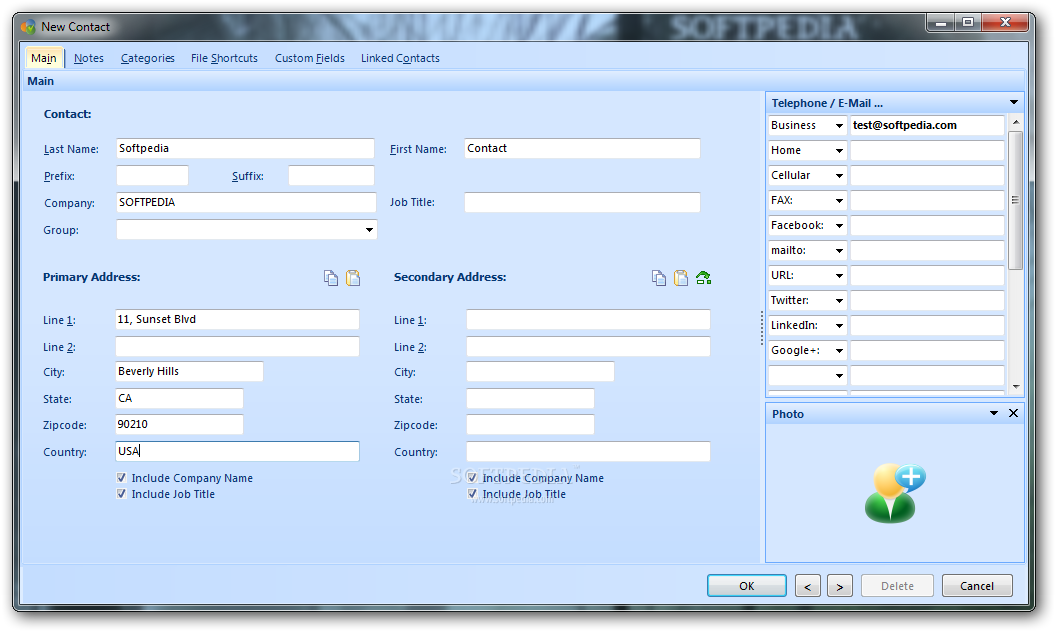
Task: Click primary address Line 1 field
Action: click(237, 319)
